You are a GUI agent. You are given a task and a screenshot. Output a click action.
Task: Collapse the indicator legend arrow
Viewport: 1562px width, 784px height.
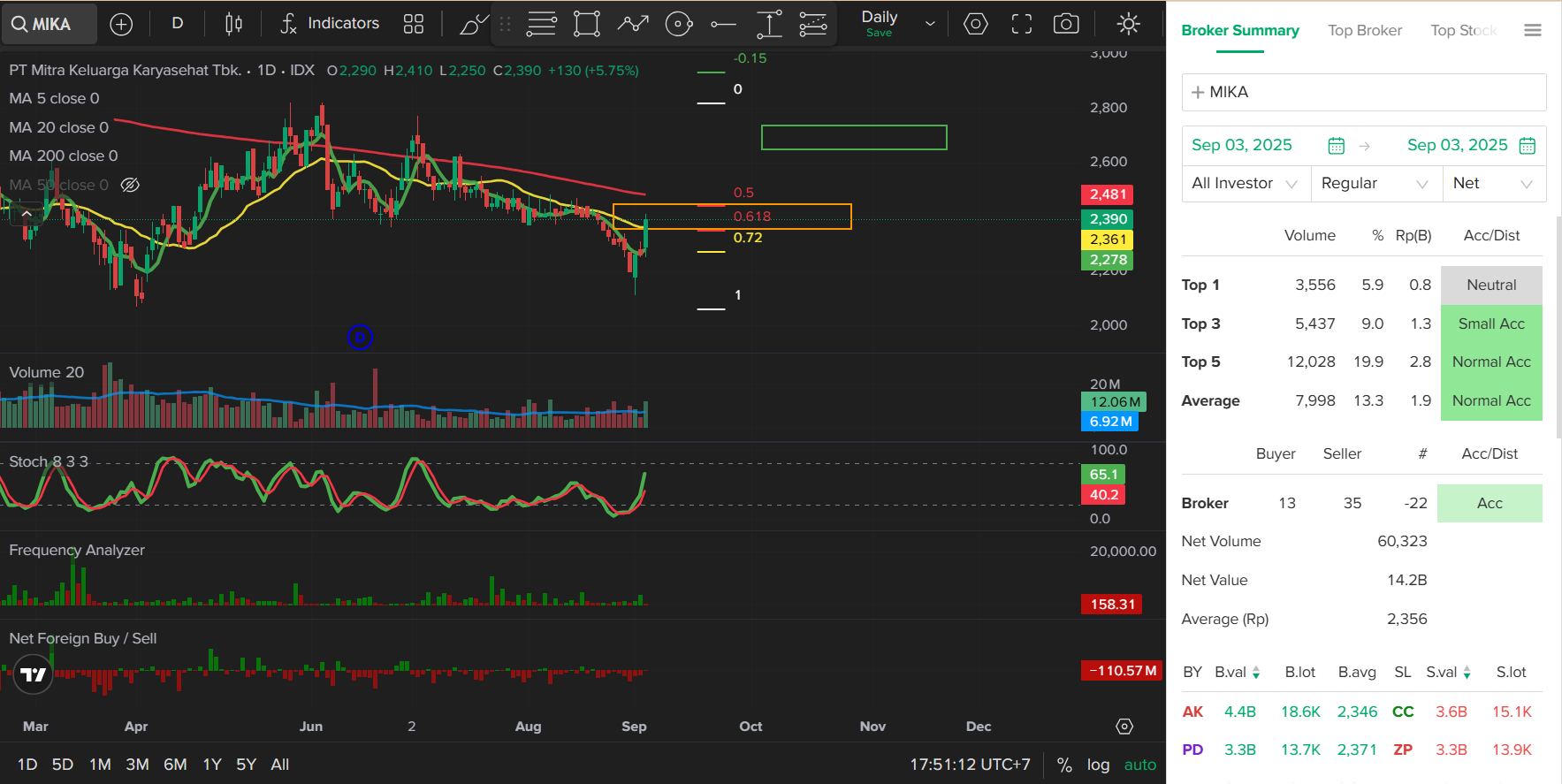(27, 214)
